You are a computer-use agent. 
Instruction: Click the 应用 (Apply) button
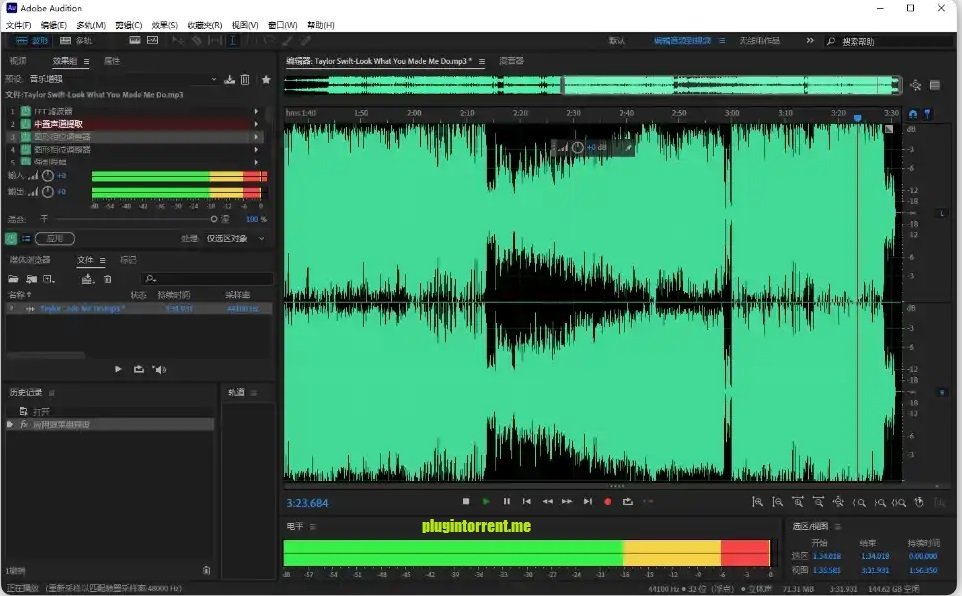point(55,238)
